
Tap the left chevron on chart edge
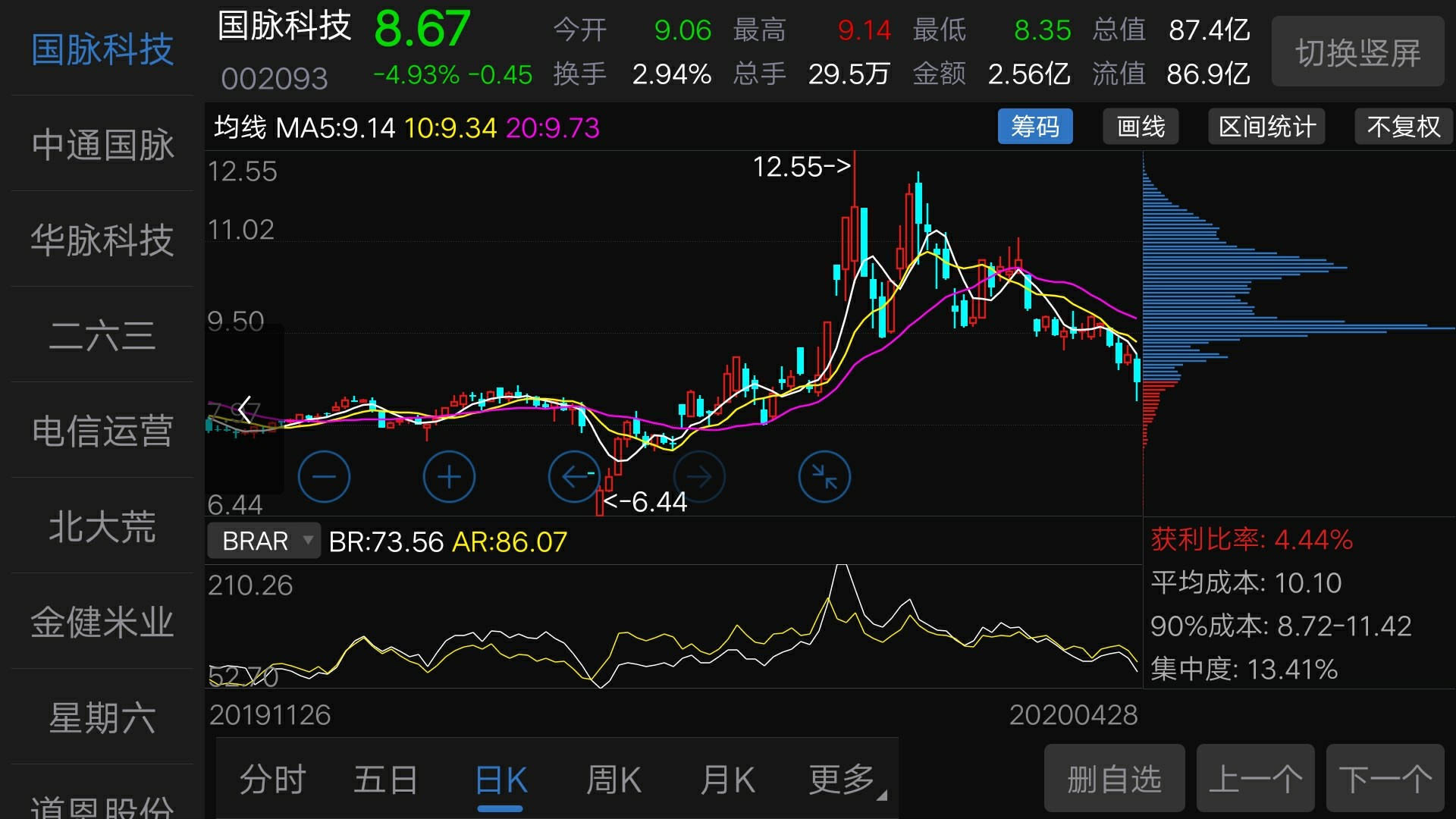244,409
